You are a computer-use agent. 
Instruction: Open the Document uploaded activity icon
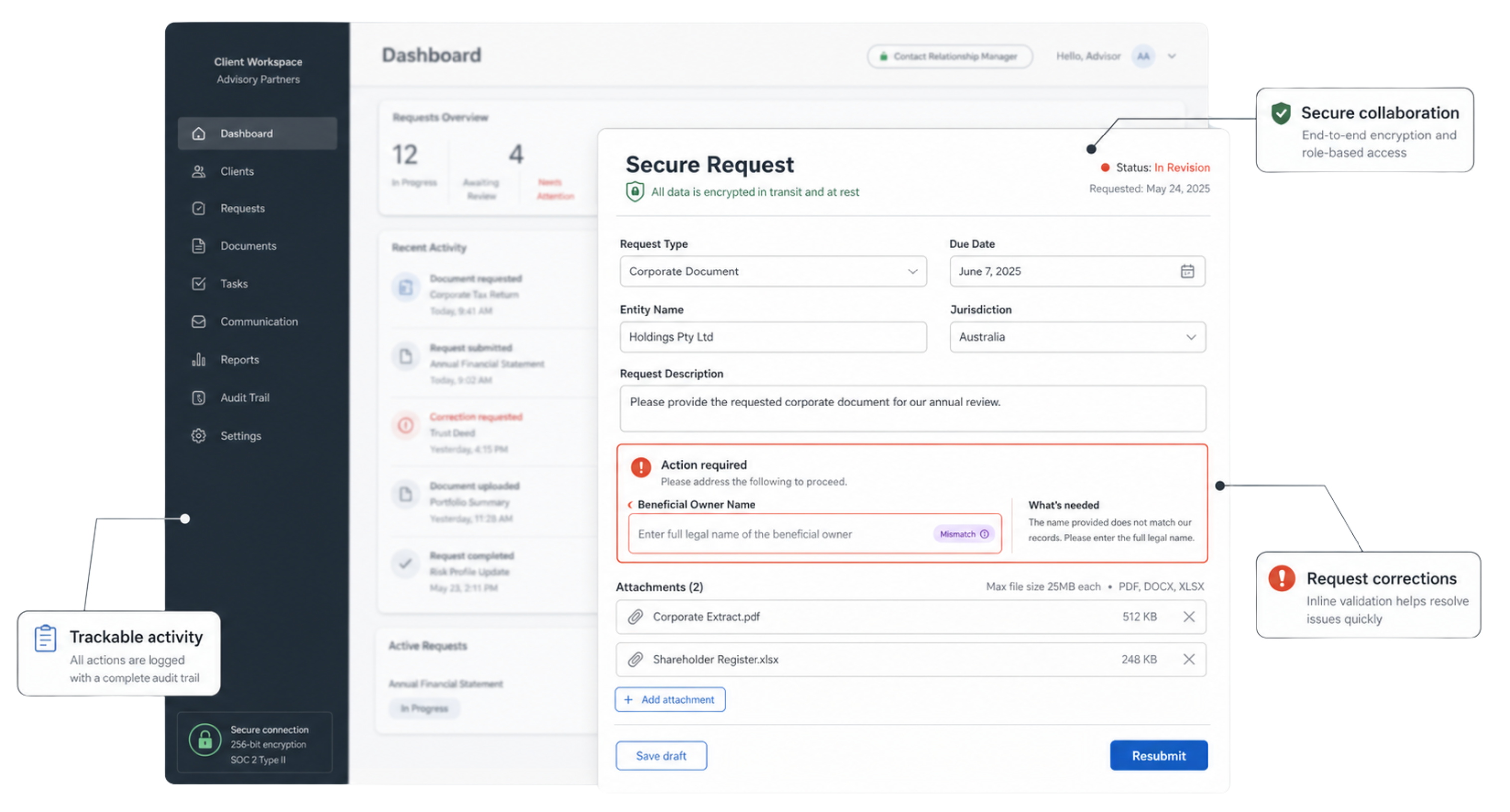(x=406, y=495)
